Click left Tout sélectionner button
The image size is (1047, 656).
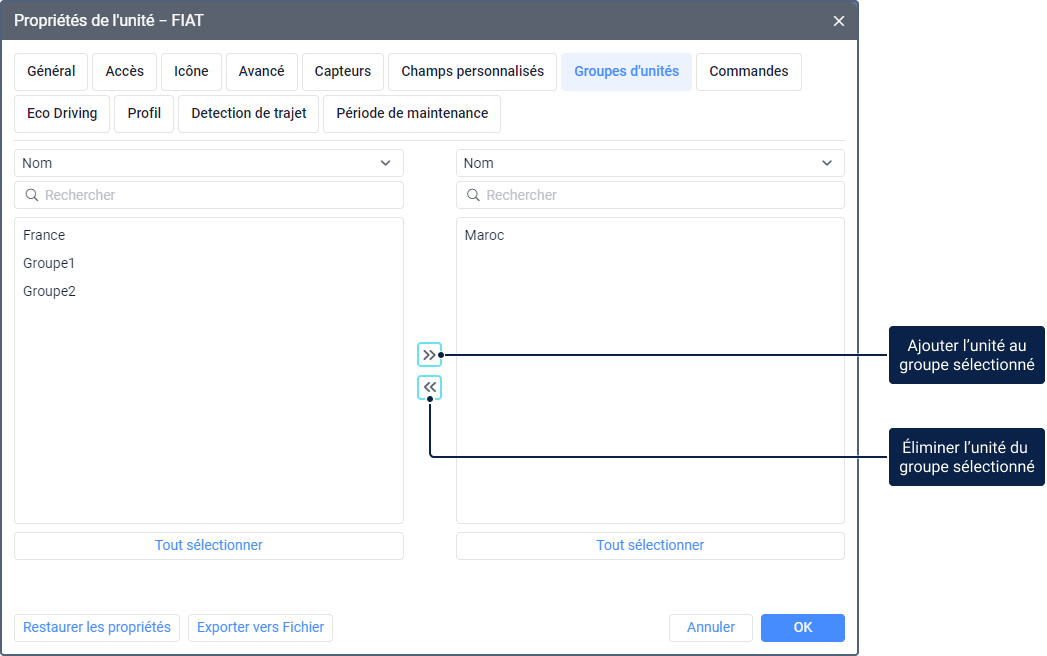(208, 546)
